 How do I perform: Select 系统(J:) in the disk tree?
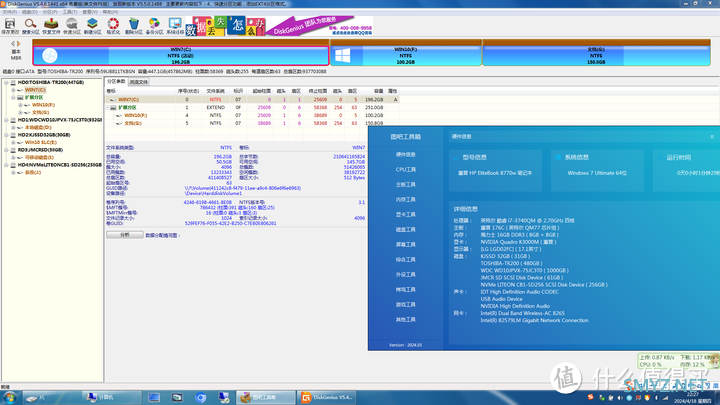click(33, 173)
